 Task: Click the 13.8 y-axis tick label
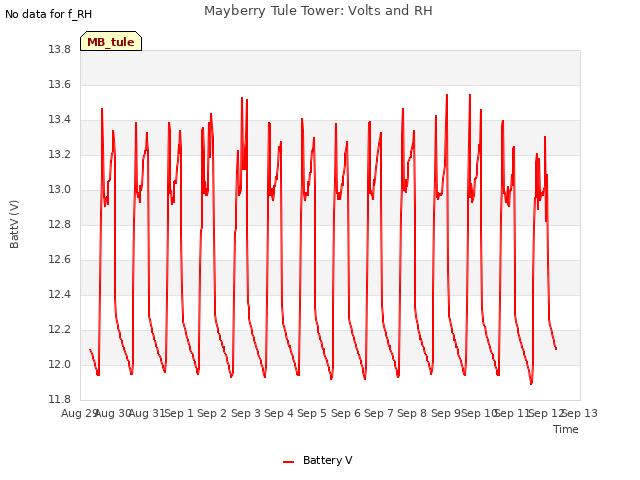pos(60,49)
